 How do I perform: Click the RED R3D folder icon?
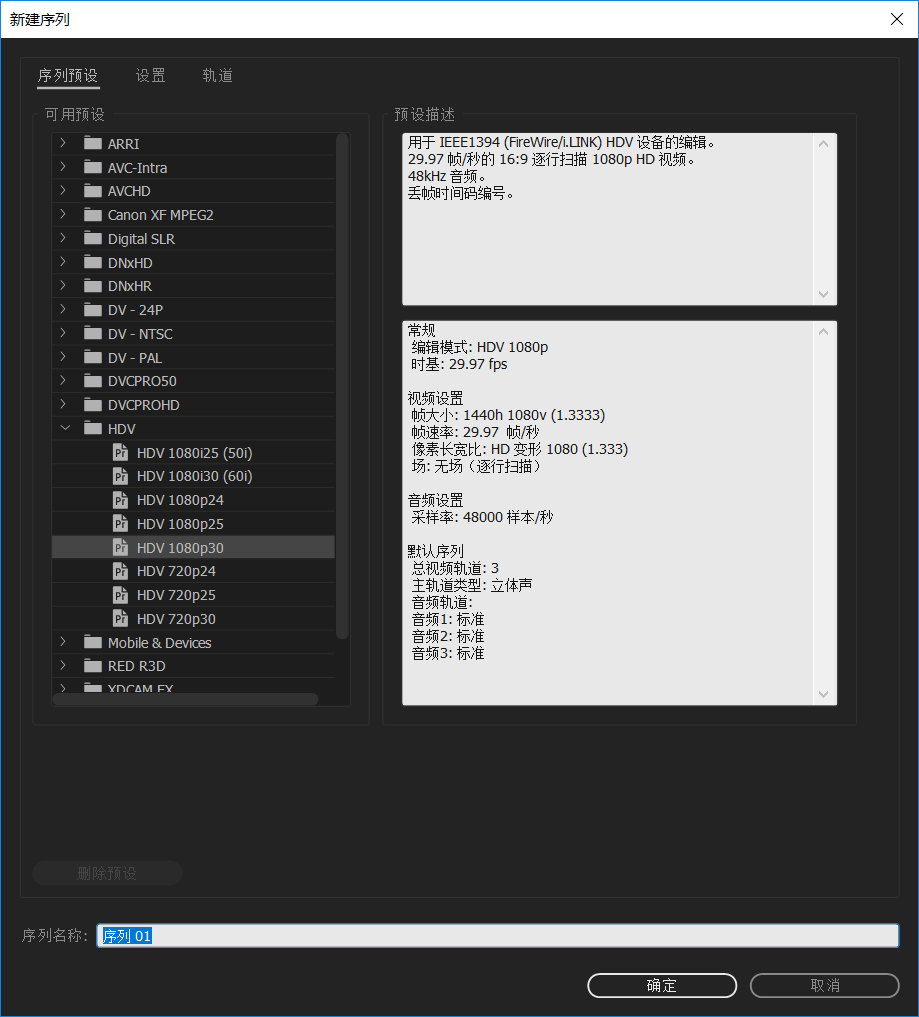pyautogui.click(x=93, y=666)
